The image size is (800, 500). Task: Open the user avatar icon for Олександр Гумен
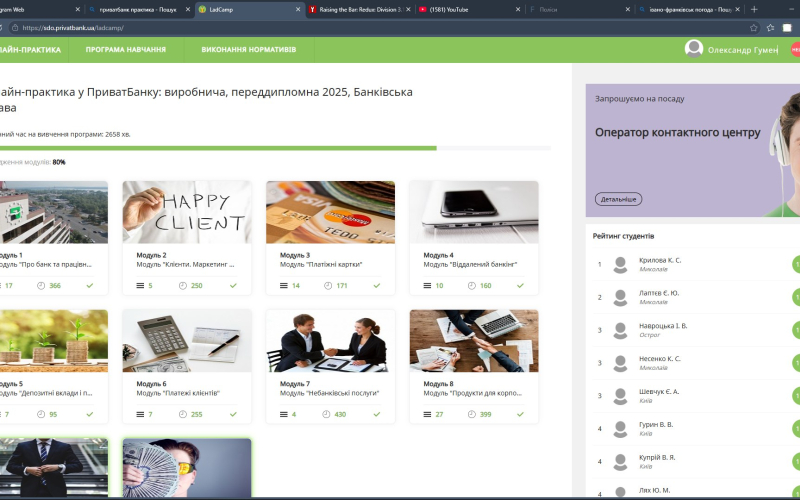click(x=694, y=49)
